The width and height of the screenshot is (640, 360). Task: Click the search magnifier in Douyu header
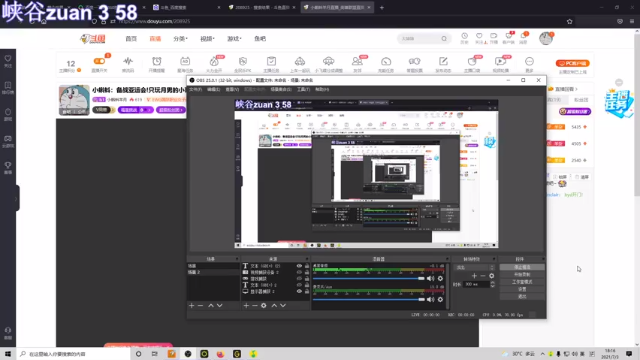click(x=444, y=38)
